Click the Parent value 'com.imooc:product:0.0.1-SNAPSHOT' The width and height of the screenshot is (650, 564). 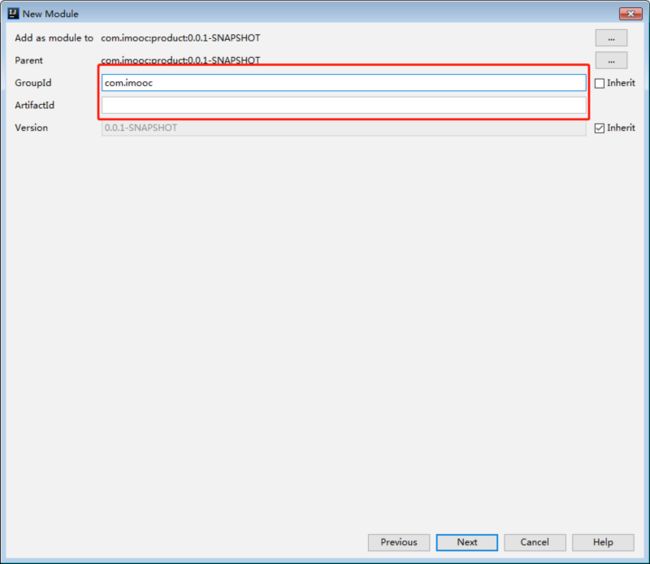(x=180, y=61)
